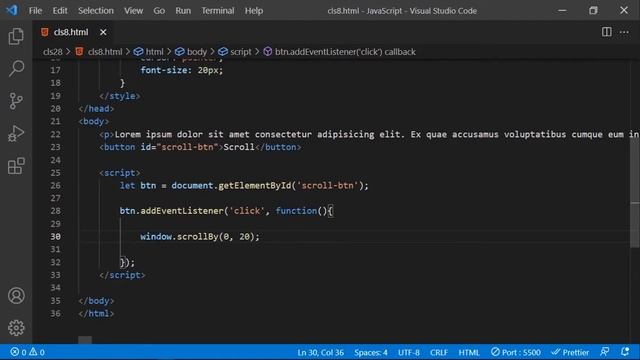640x360 pixels.
Task: Click the cls8.html breadcrumb item
Action: tap(100, 52)
